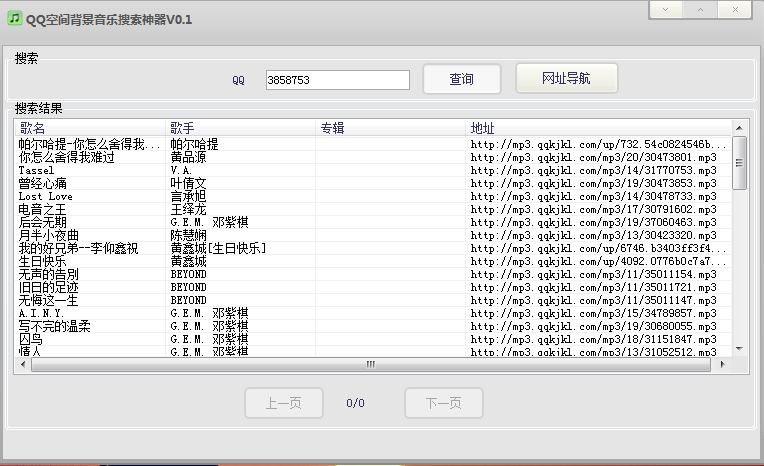Click the page indicator 0/0
The height and width of the screenshot is (466, 764).
pos(355,403)
